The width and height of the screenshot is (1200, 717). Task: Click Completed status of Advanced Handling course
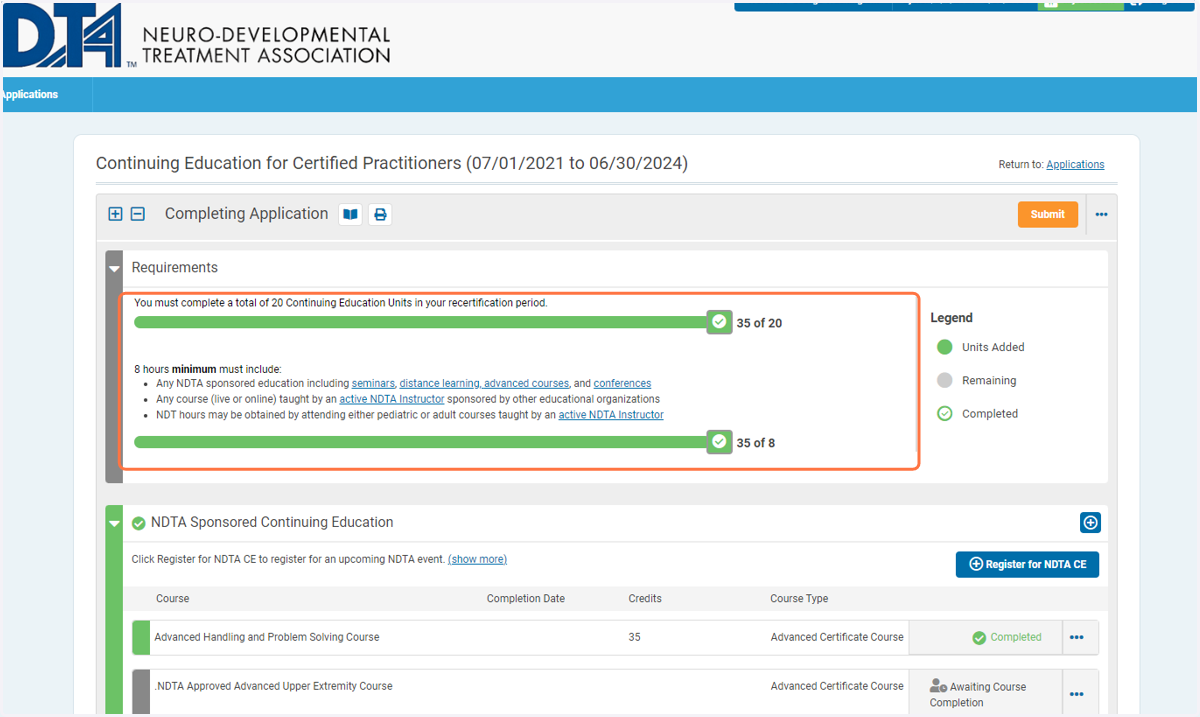click(1007, 638)
